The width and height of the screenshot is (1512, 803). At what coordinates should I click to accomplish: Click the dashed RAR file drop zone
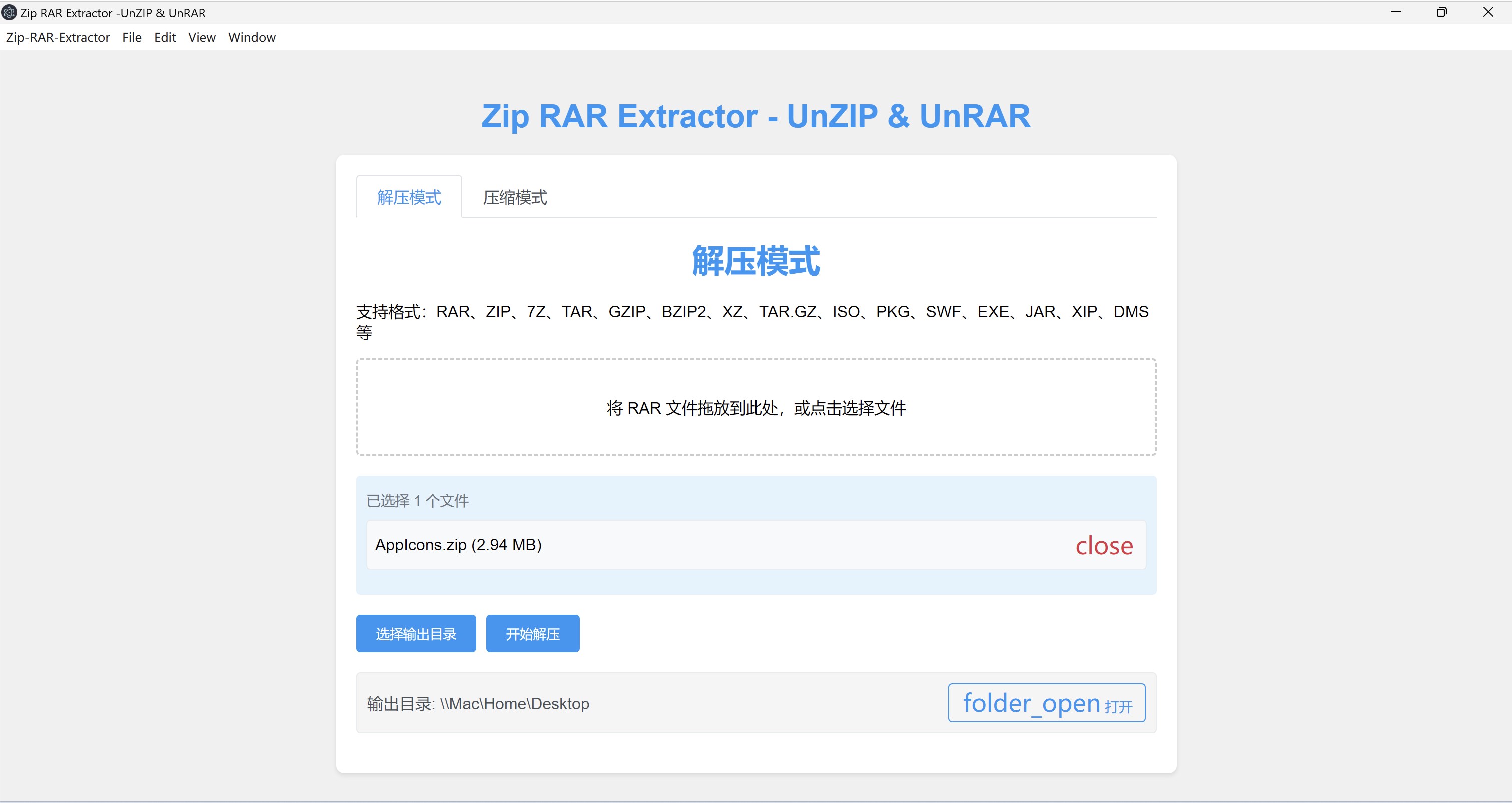[x=755, y=407]
